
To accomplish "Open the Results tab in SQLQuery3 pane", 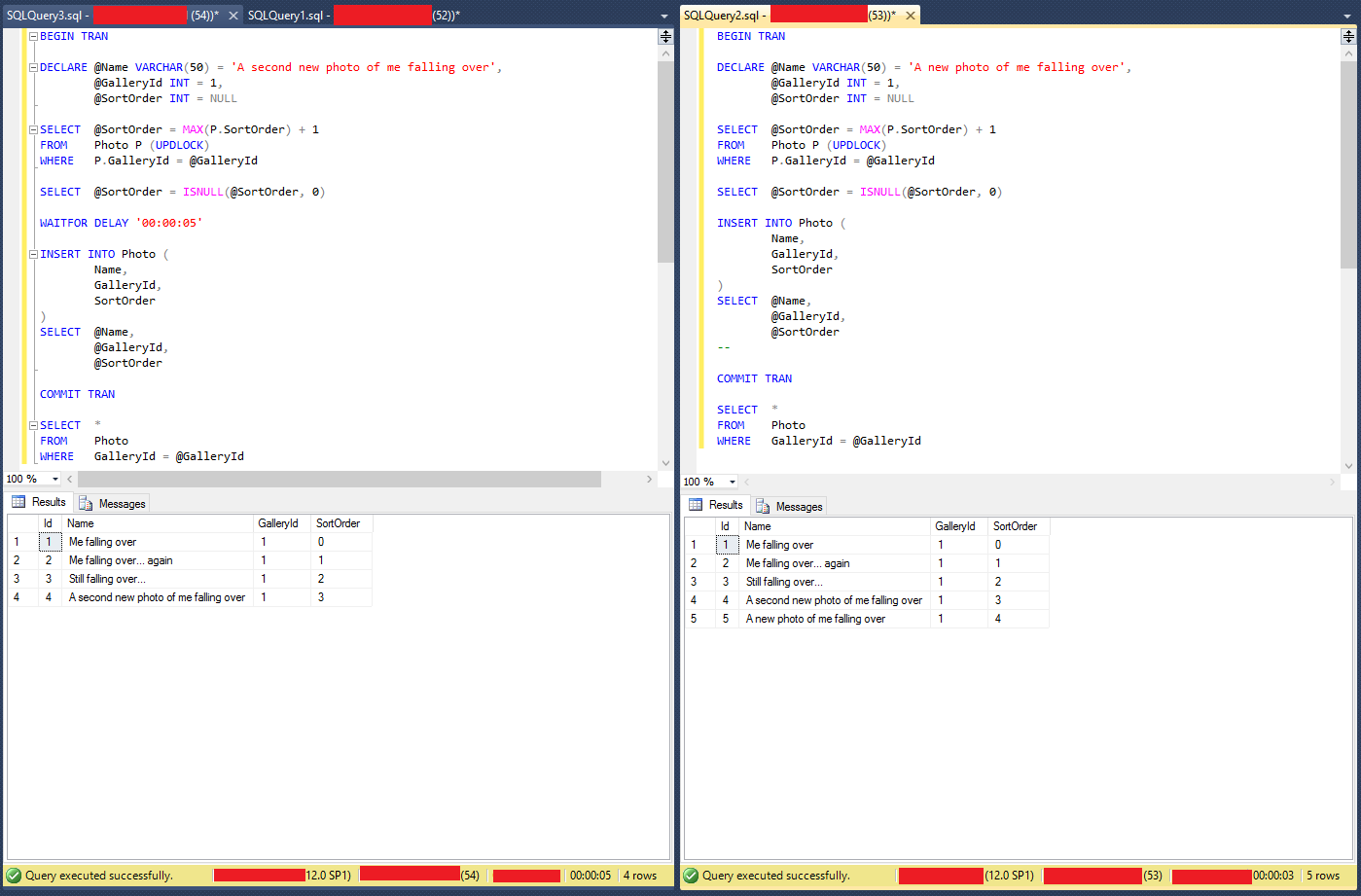I will point(39,502).
